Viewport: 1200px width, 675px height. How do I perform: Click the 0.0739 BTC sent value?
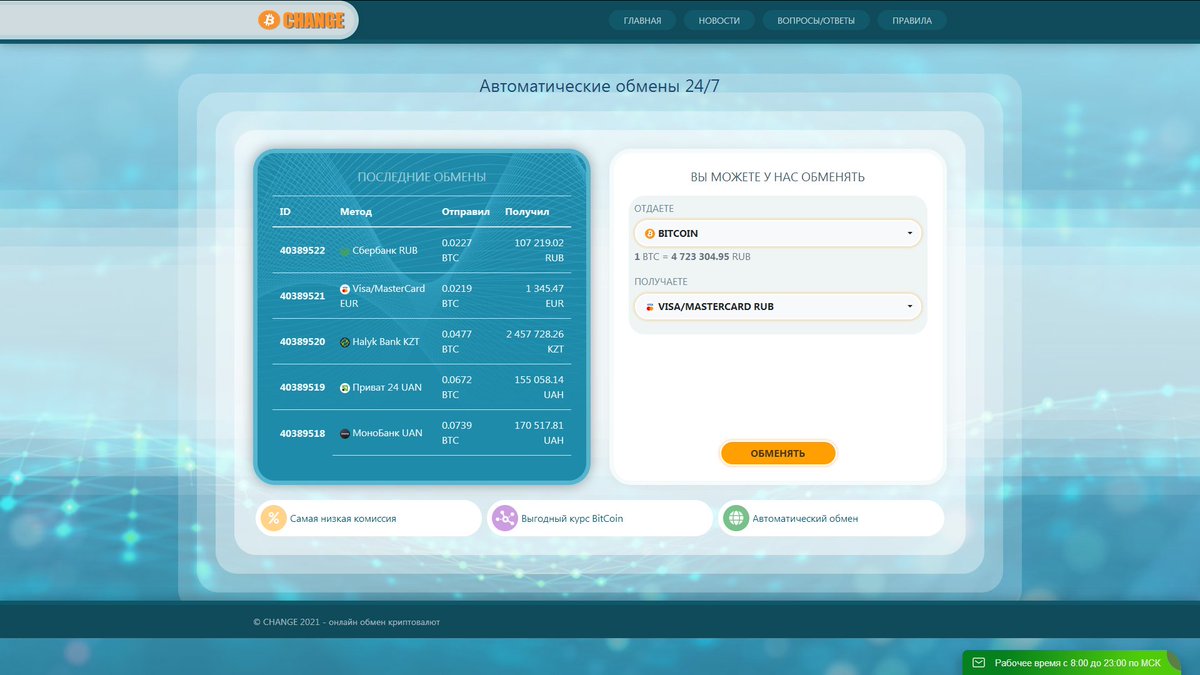(x=457, y=433)
